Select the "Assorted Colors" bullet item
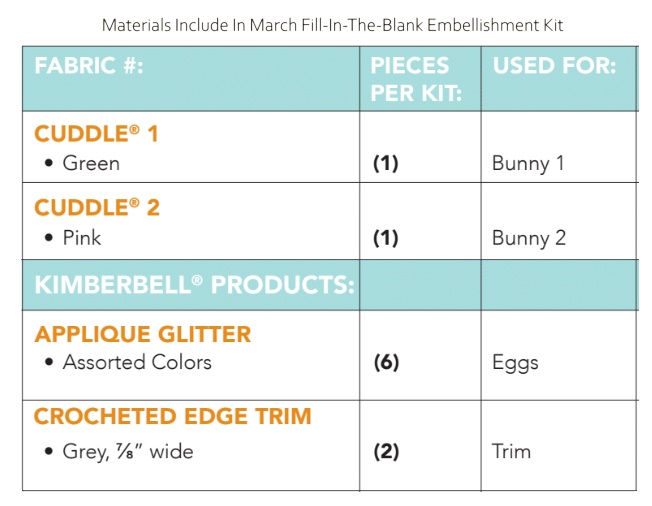The image size is (652, 506). coord(137,362)
